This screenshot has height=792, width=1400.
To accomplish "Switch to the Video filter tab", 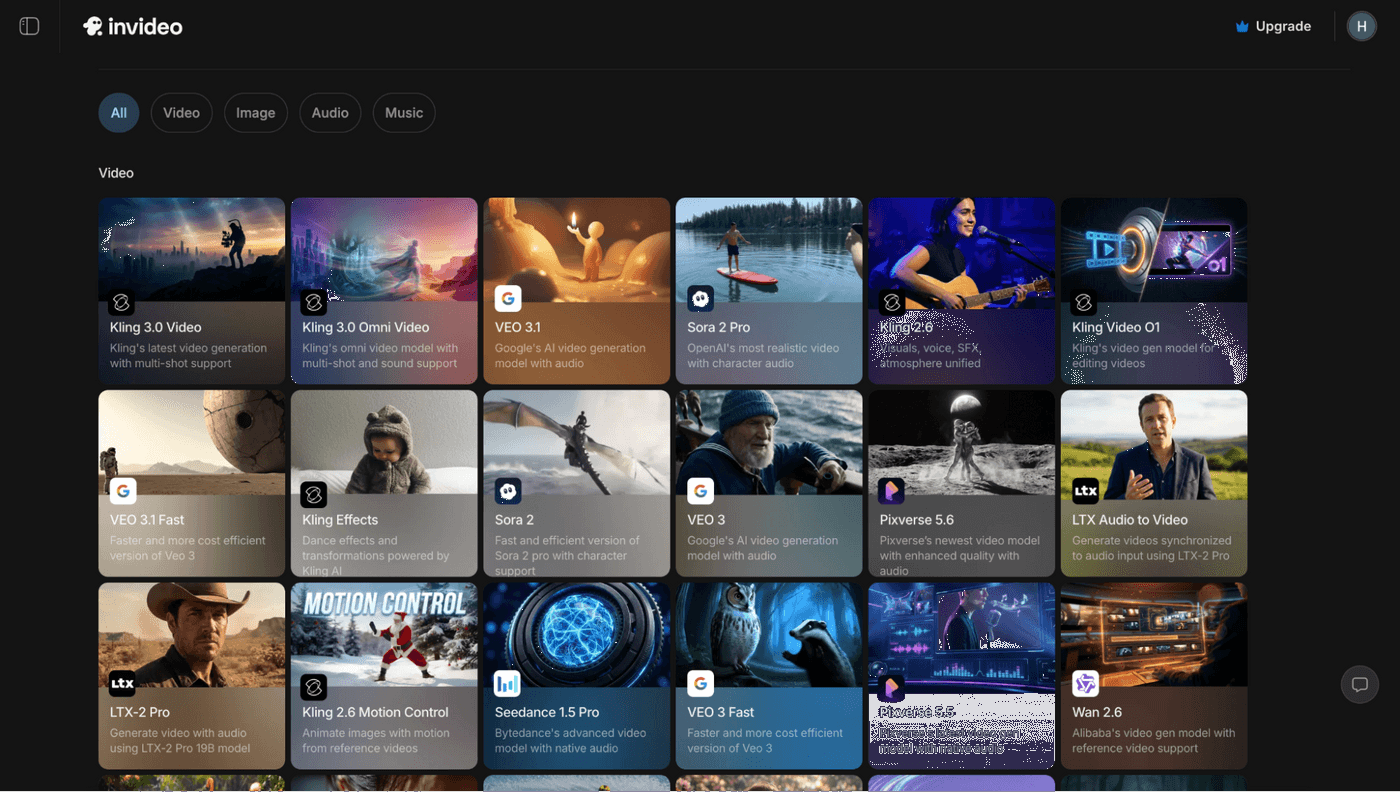I will [181, 113].
